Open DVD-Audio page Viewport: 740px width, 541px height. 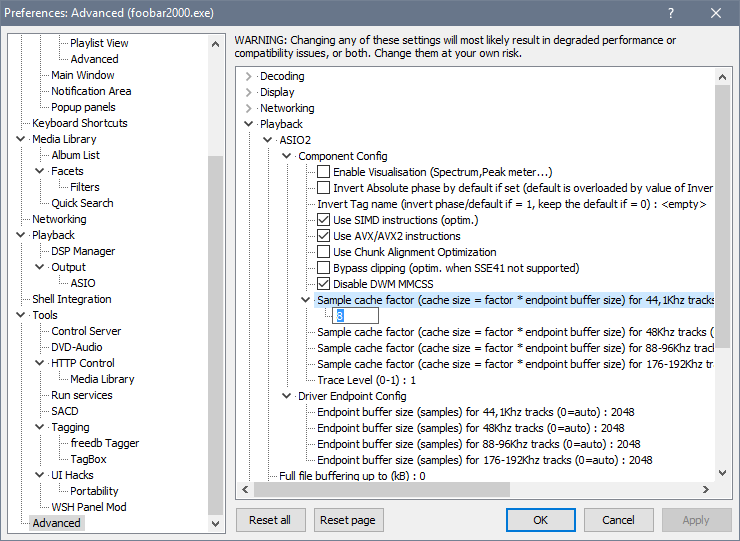pos(76,347)
